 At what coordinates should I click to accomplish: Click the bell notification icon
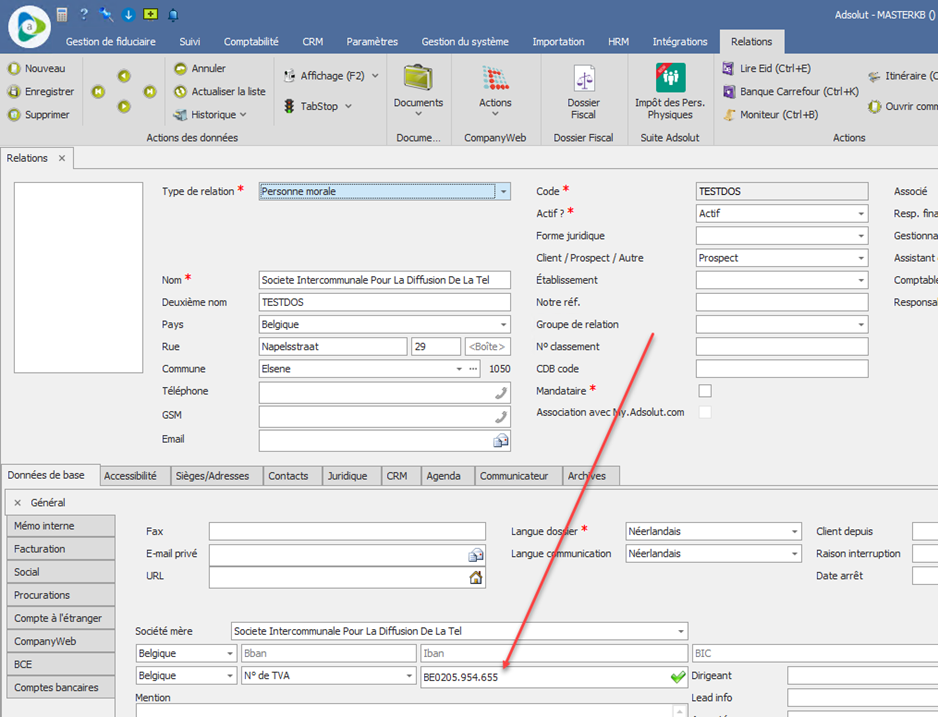point(173,15)
